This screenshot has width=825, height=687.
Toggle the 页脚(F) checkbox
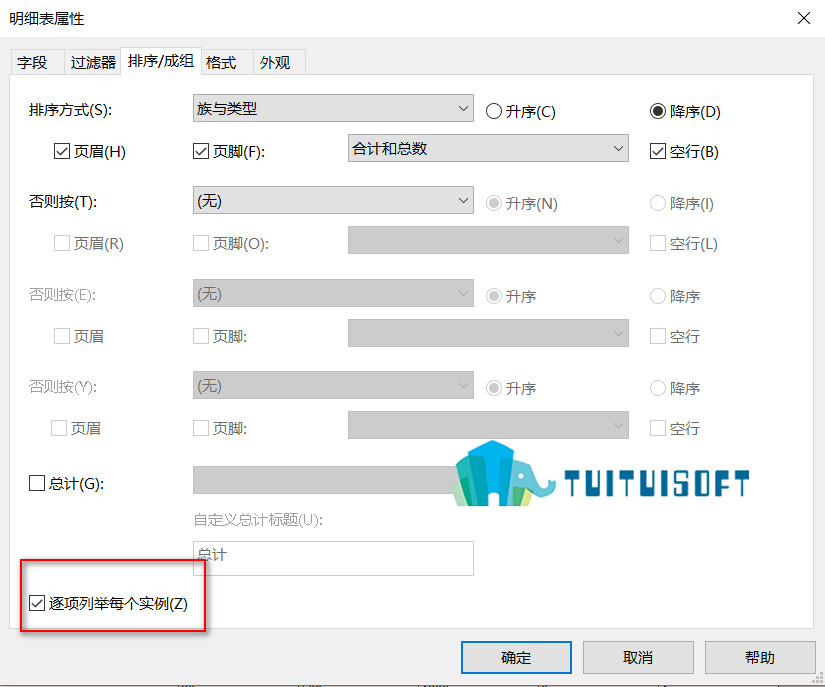[201, 151]
